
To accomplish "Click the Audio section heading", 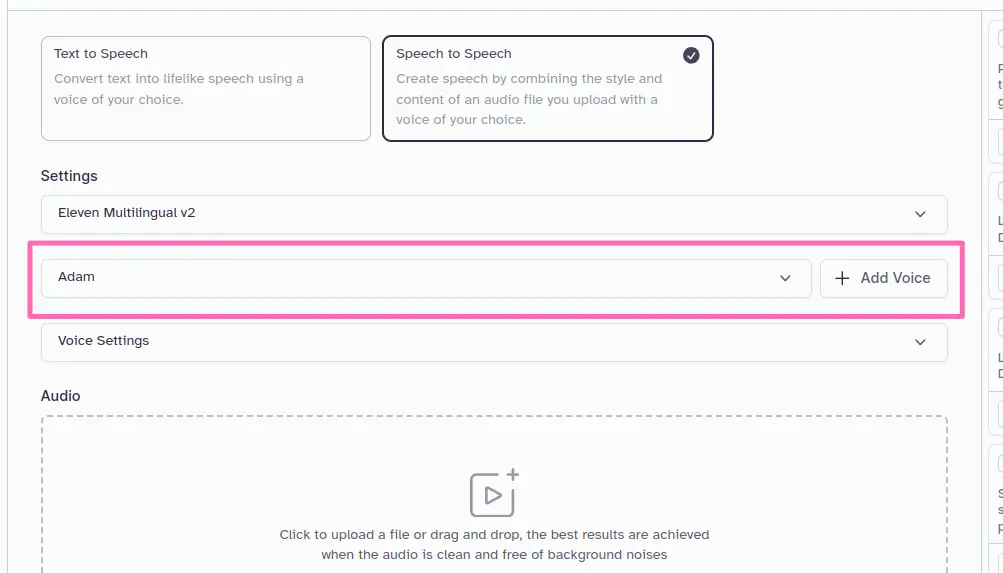I will point(61,396).
